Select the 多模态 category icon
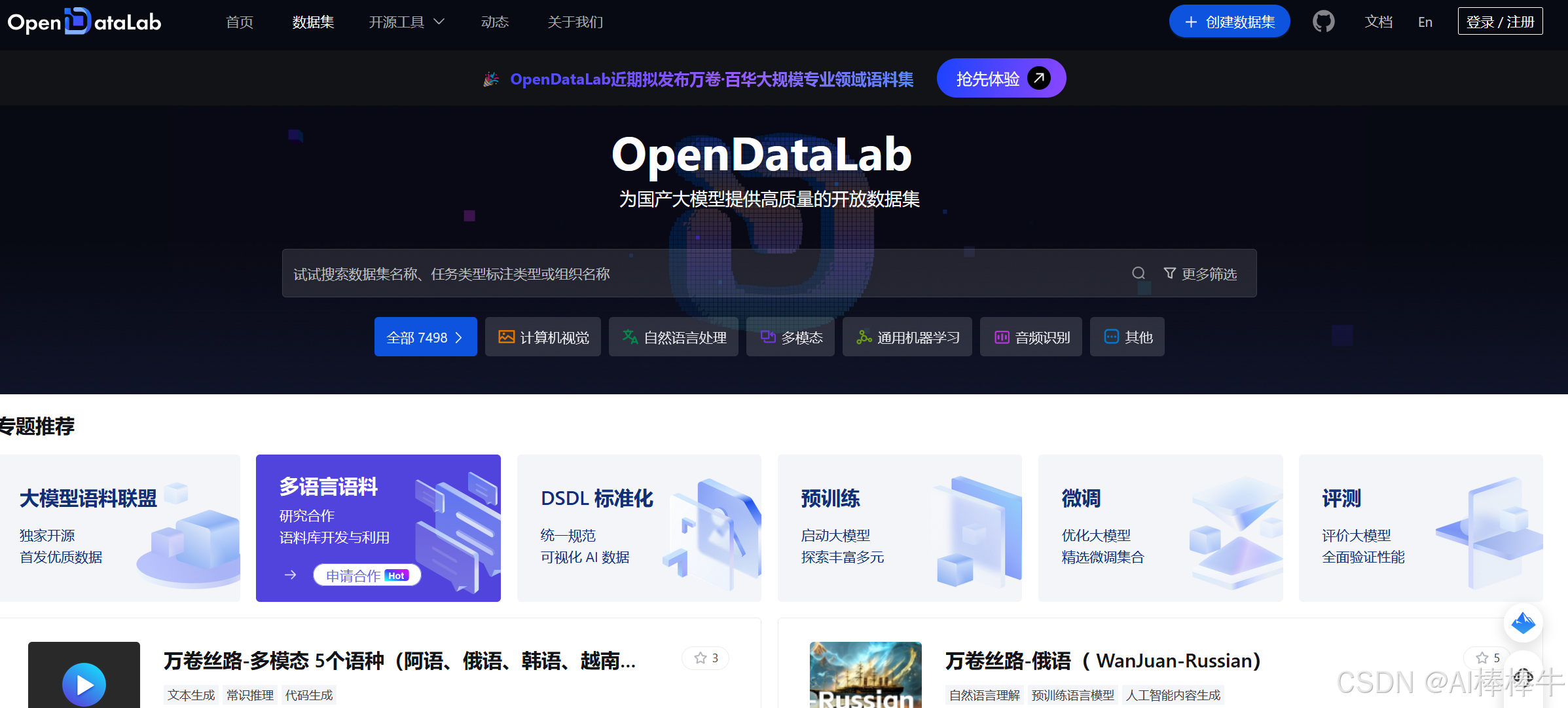The width and height of the screenshot is (1568, 708). click(x=769, y=337)
